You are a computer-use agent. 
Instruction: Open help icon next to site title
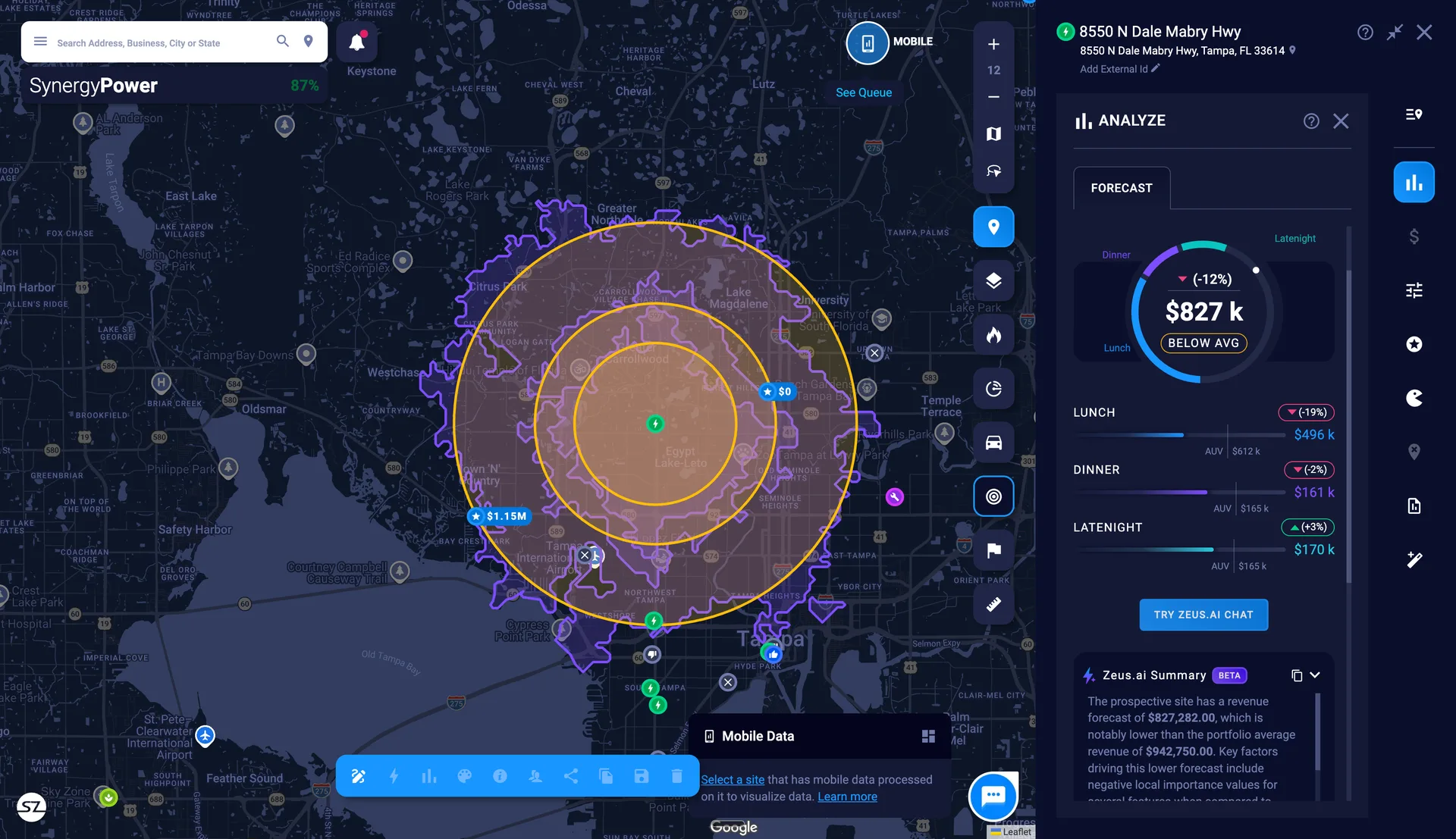pyautogui.click(x=1365, y=33)
